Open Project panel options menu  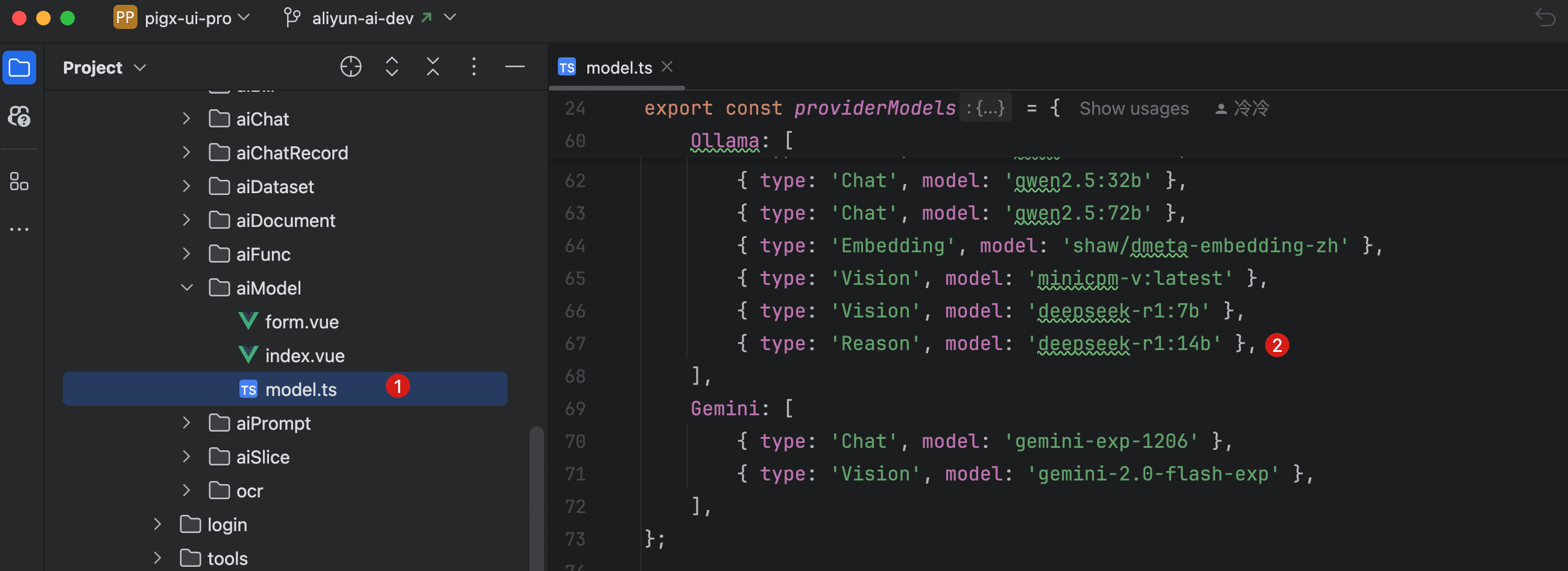point(473,66)
